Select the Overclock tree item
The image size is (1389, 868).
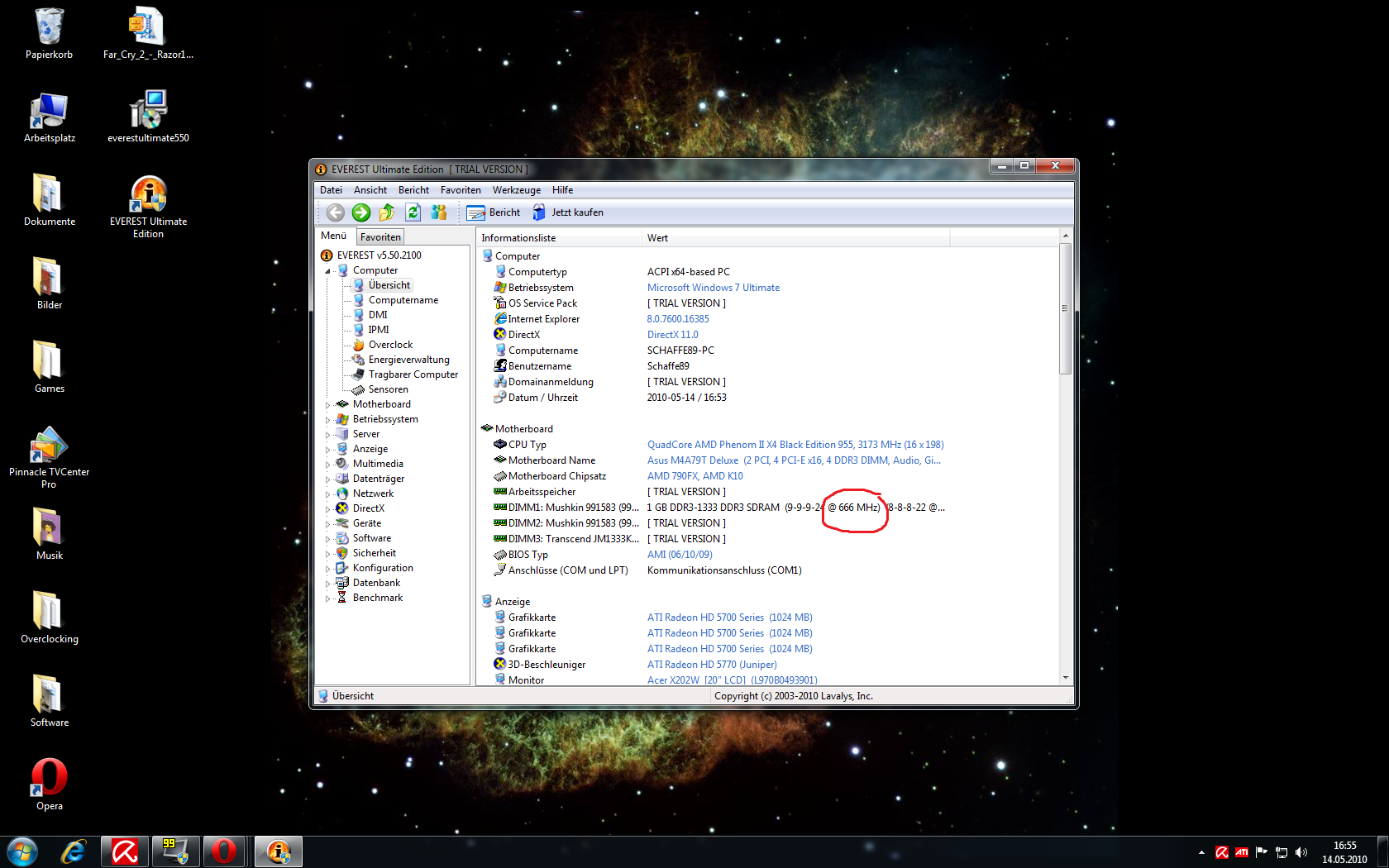coord(390,345)
